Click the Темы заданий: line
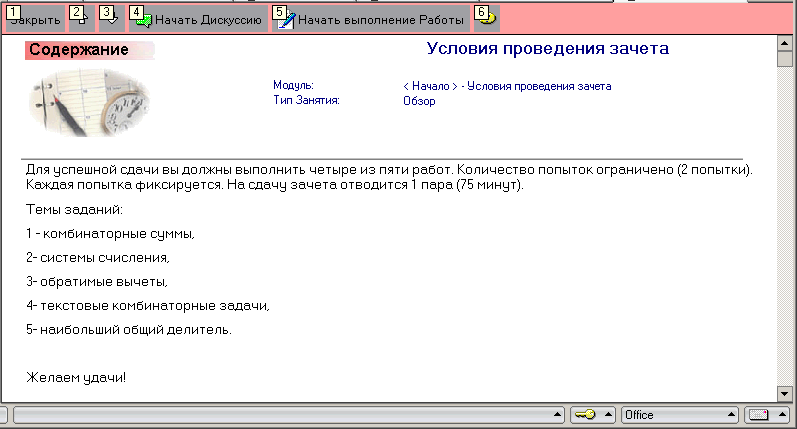This screenshot has height=429, width=797. (74, 209)
